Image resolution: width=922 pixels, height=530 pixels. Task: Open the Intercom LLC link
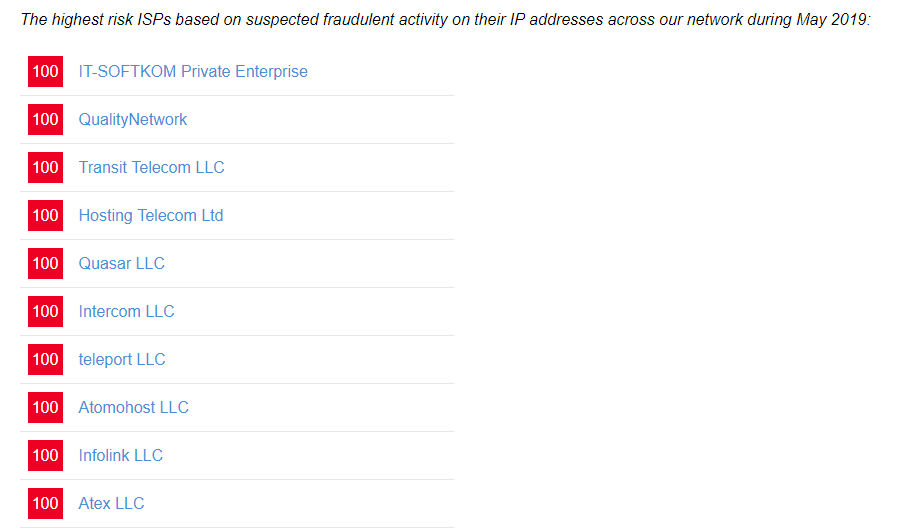[126, 312]
